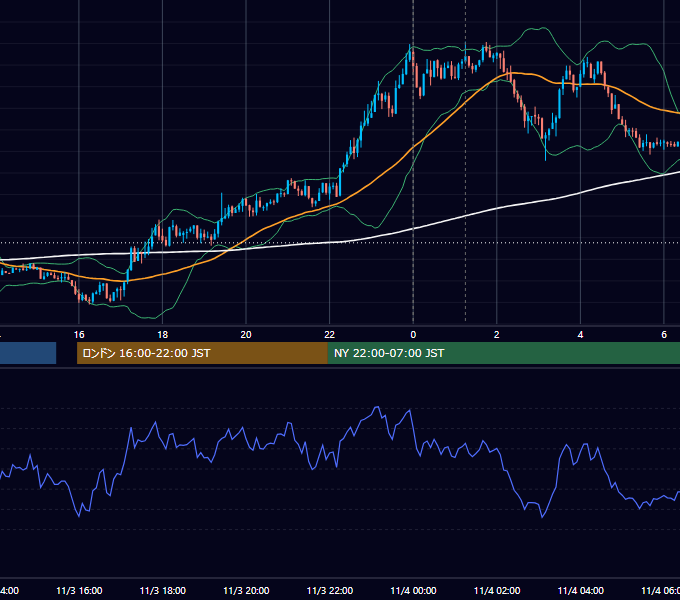Image resolution: width=680 pixels, height=600 pixels.
Task: Click the '4' hour label on the price chart
Action: 580,335
